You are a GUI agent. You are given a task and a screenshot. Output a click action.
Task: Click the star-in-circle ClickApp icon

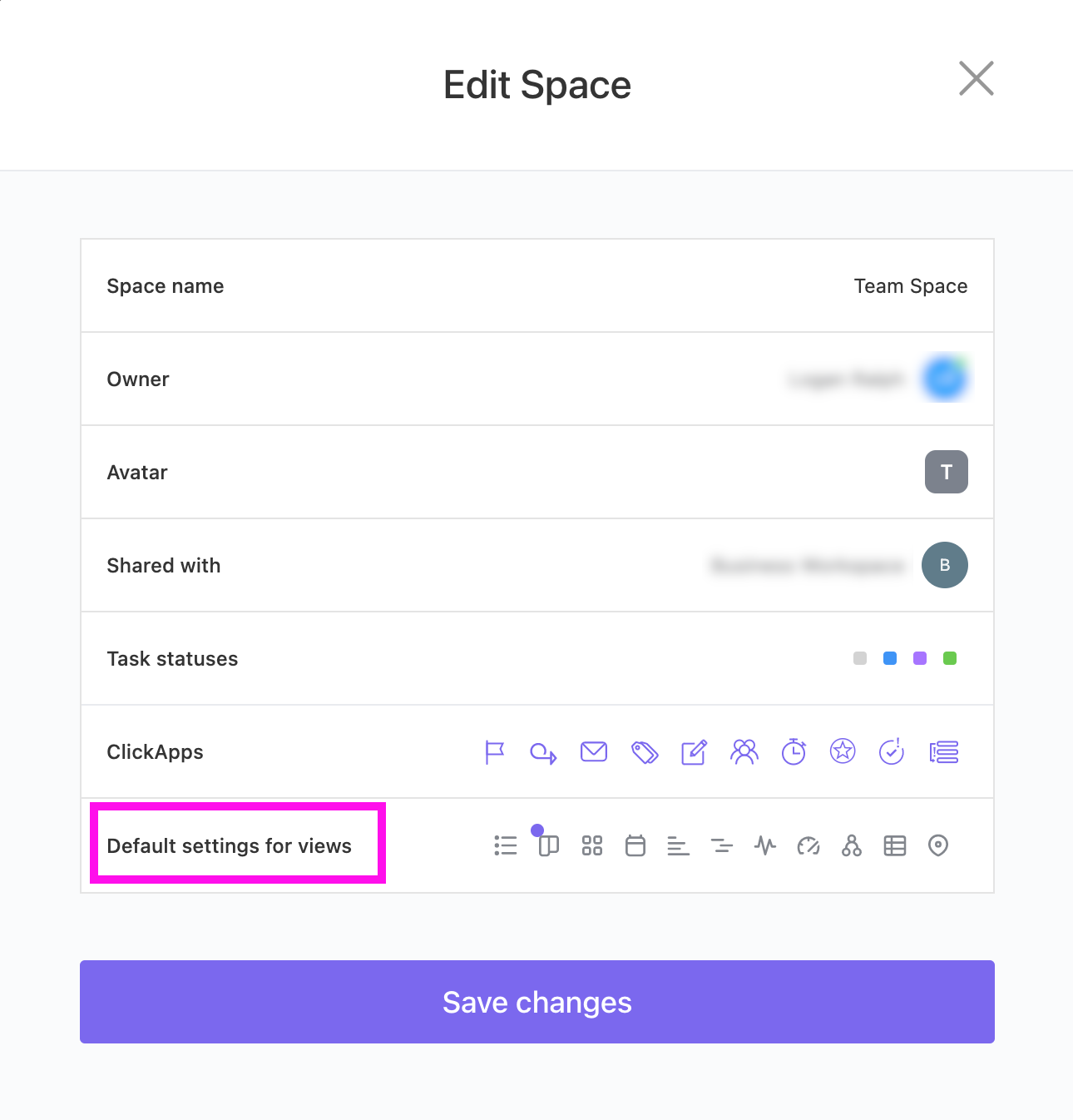tap(843, 752)
